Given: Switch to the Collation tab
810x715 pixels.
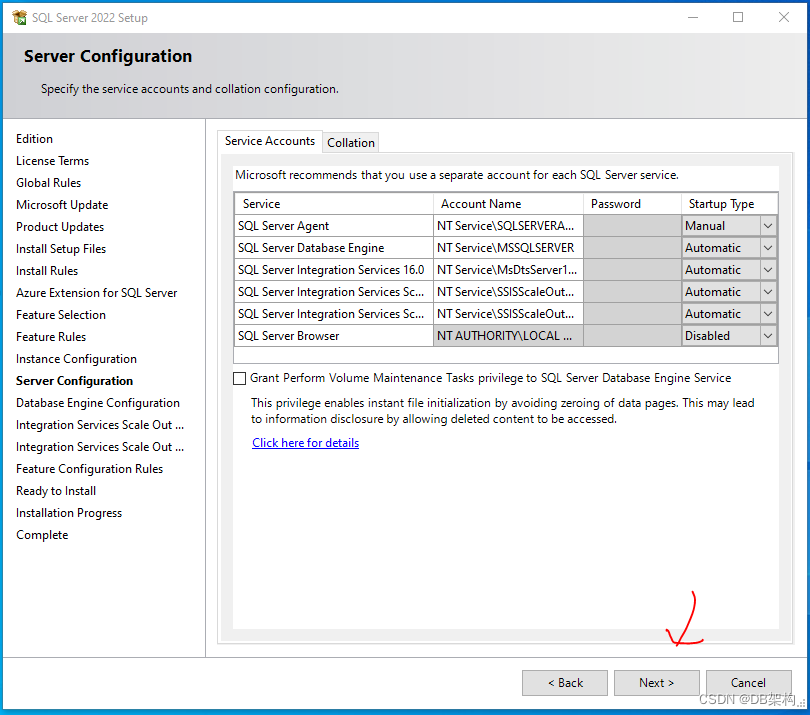Looking at the screenshot, I should (350, 142).
